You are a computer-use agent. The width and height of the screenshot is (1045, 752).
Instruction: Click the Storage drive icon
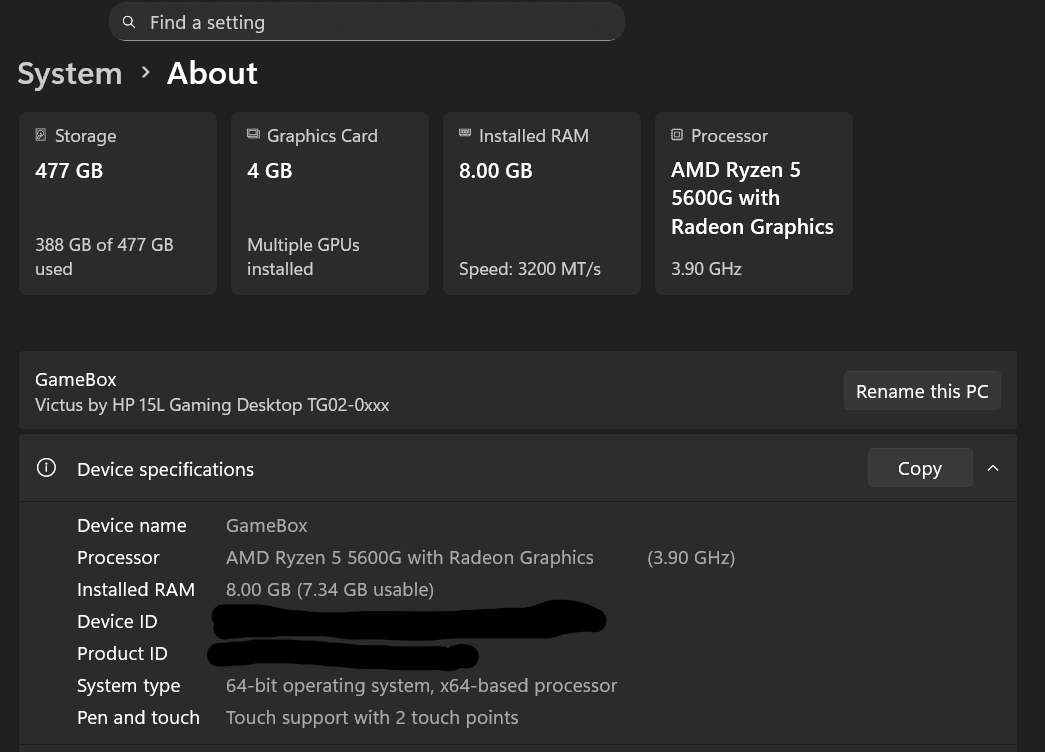(x=41, y=135)
